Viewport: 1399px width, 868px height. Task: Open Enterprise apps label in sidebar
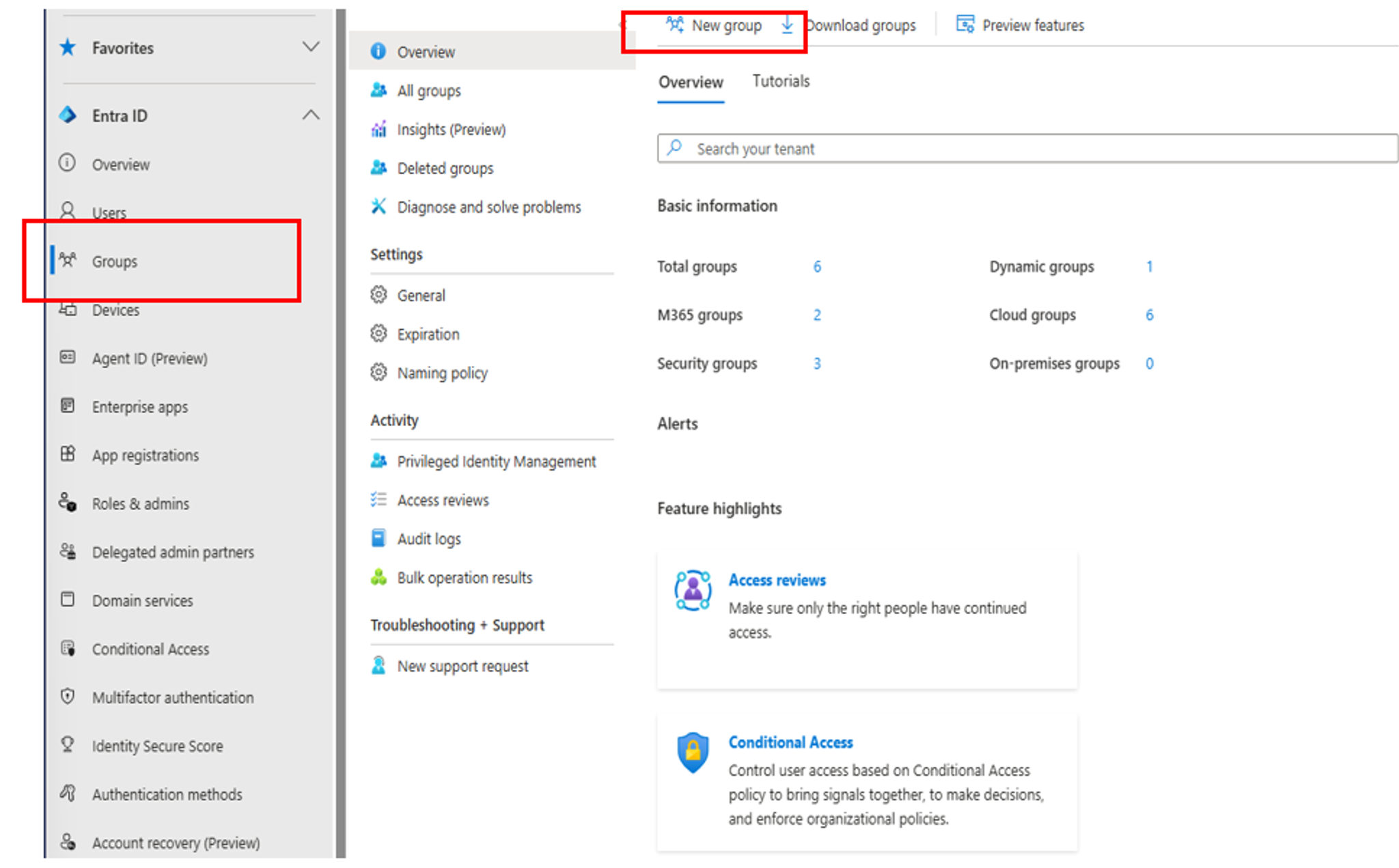click(x=140, y=407)
